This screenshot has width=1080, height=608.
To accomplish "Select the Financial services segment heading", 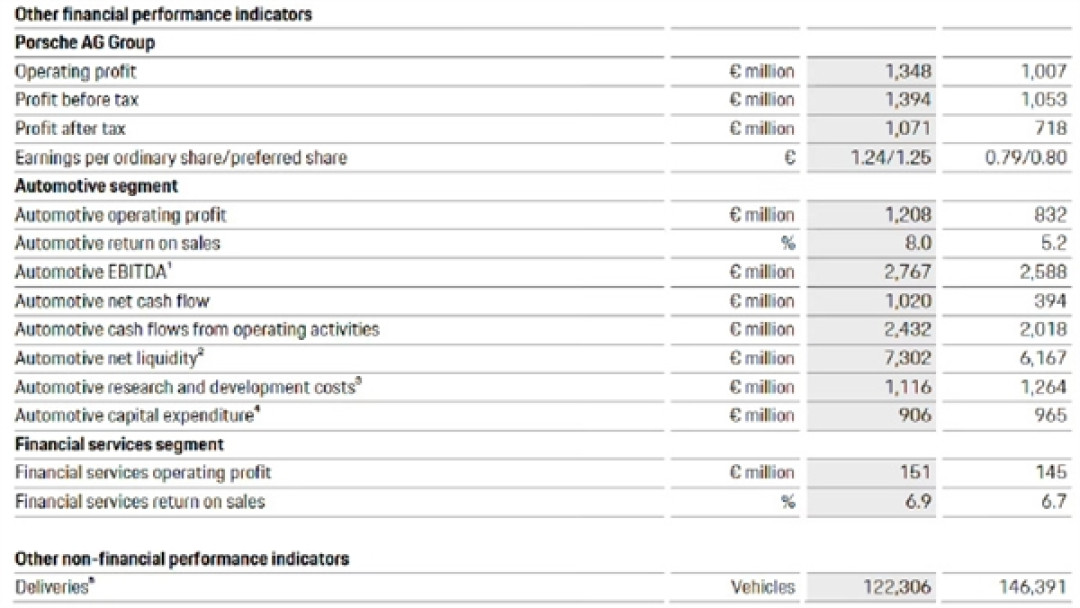I will pyautogui.click(x=119, y=444).
